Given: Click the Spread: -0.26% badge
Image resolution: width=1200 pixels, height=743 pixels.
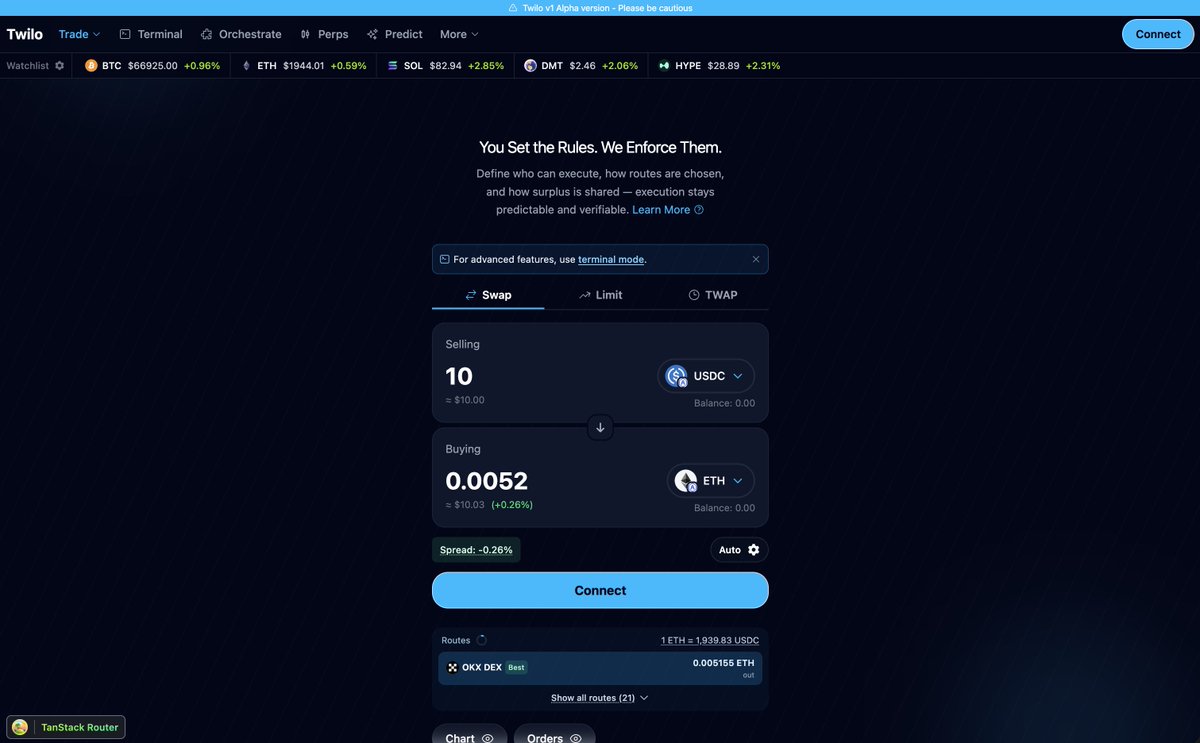Looking at the screenshot, I should (476, 550).
